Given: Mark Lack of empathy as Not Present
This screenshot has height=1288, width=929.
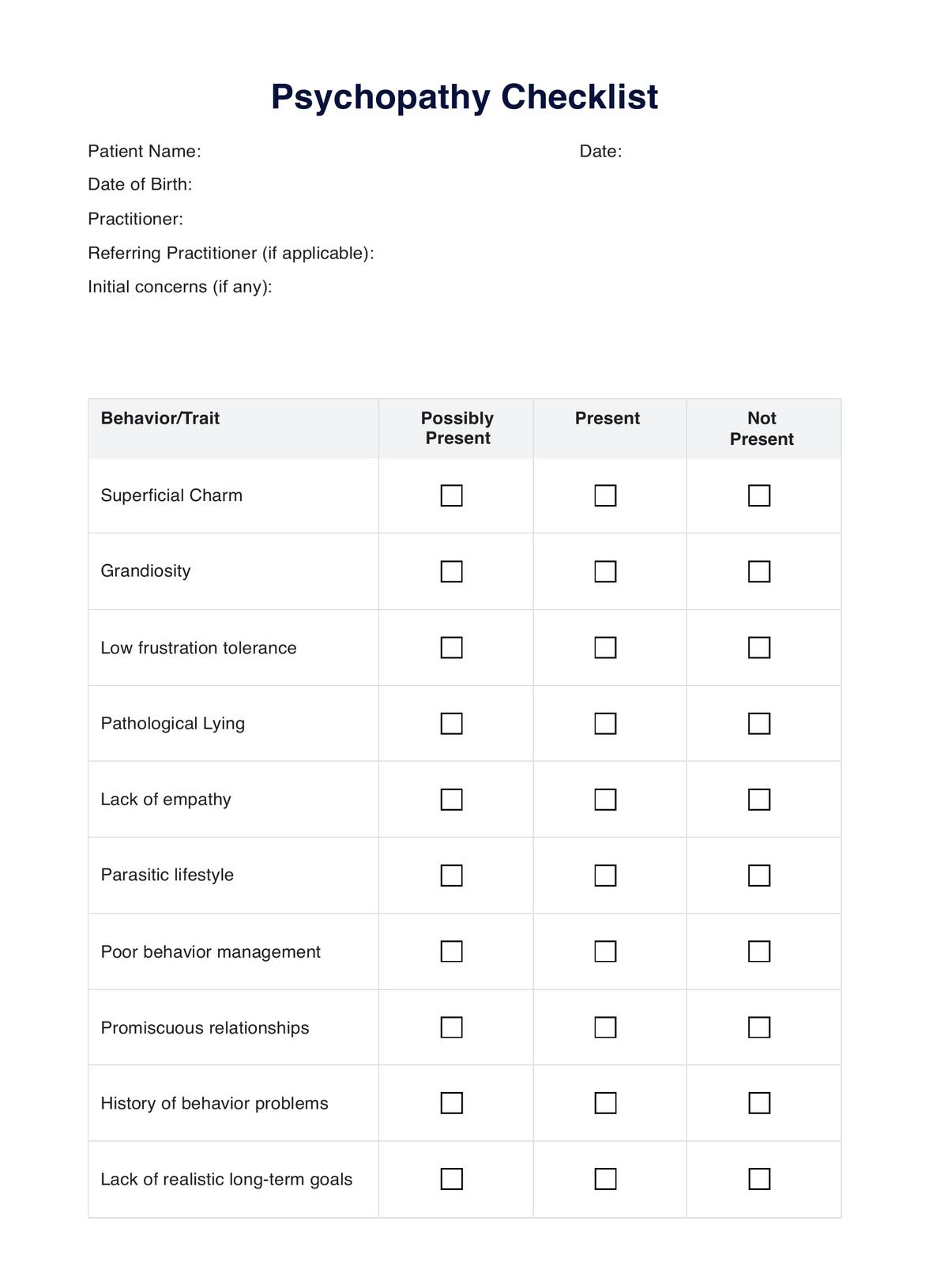Looking at the screenshot, I should tap(759, 800).
